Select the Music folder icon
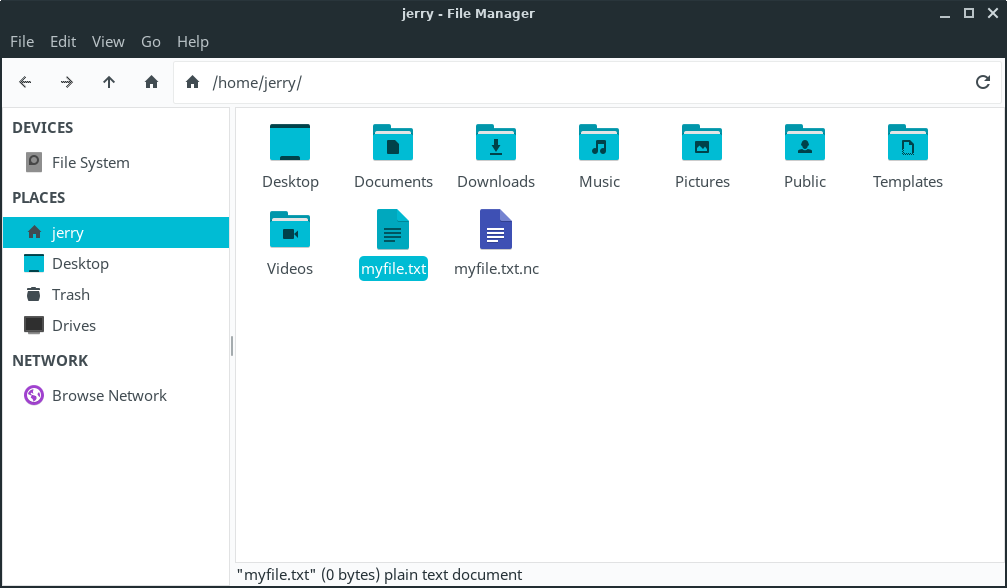 click(x=599, y=144)
